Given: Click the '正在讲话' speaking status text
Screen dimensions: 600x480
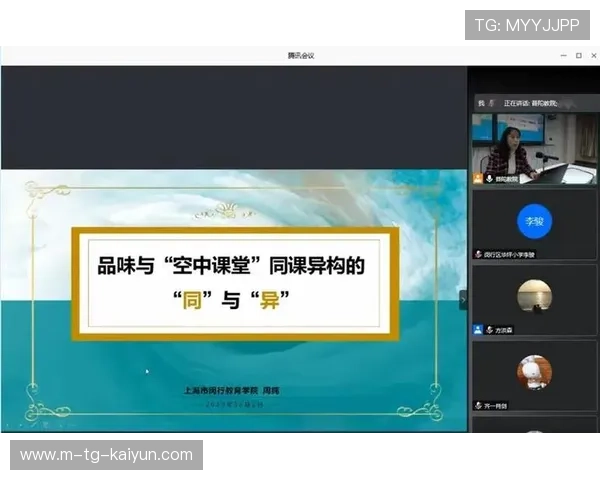Looking at the screenshot, I should (x=530, y=103).
